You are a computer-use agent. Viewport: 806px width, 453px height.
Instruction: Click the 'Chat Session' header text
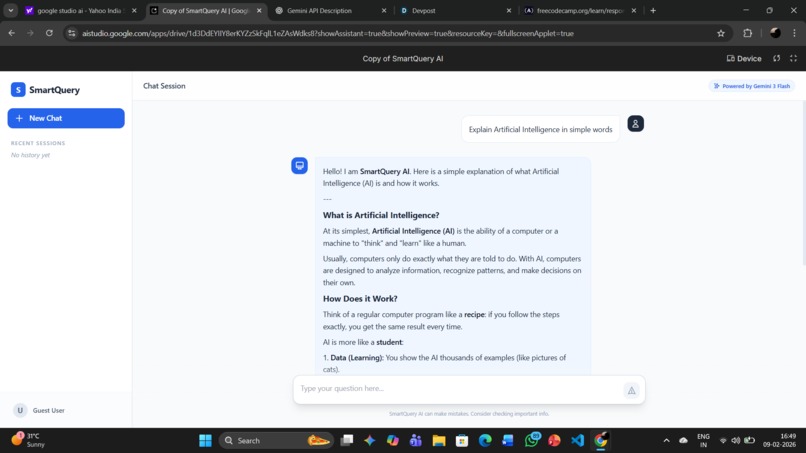(x=164, y=86)
